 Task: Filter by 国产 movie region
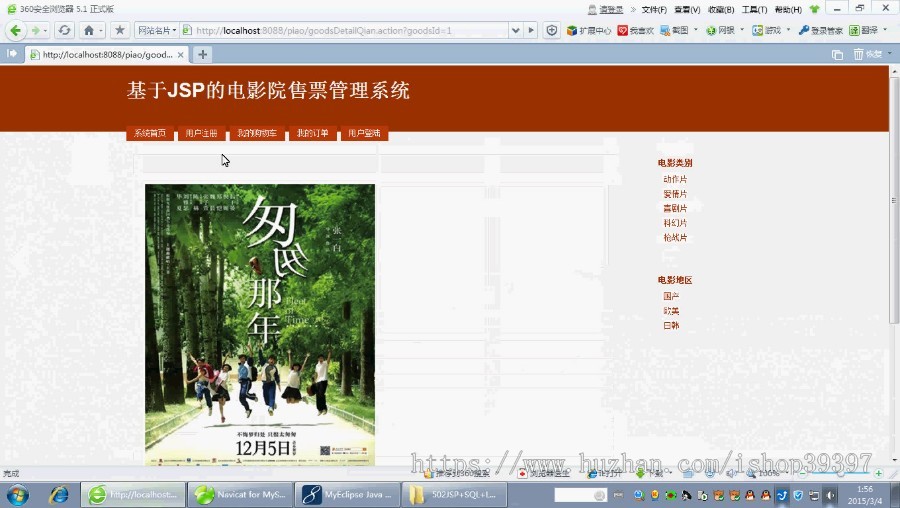tap(671, 296)
